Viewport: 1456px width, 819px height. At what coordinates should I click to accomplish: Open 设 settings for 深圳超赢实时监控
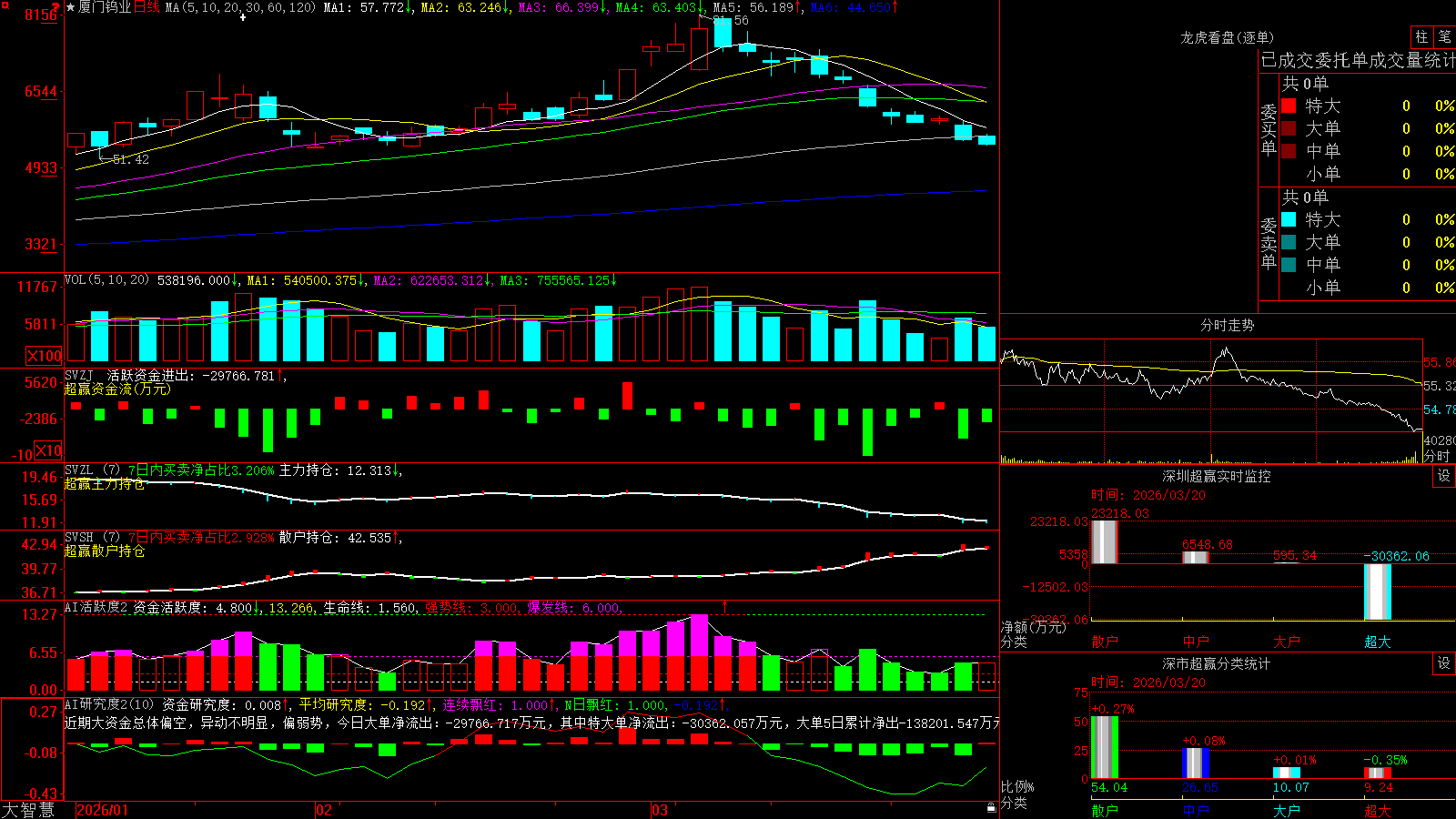[x=1444, y=476]
